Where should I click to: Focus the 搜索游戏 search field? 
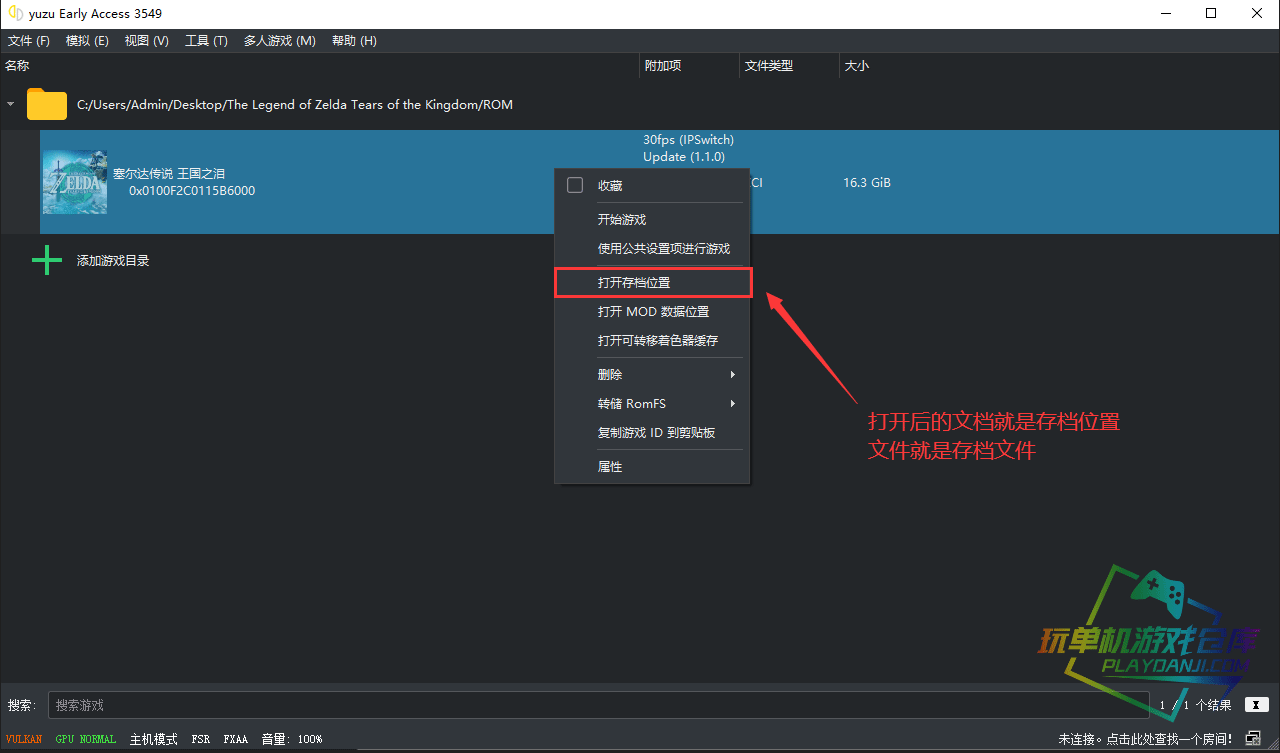click(598, 705)
